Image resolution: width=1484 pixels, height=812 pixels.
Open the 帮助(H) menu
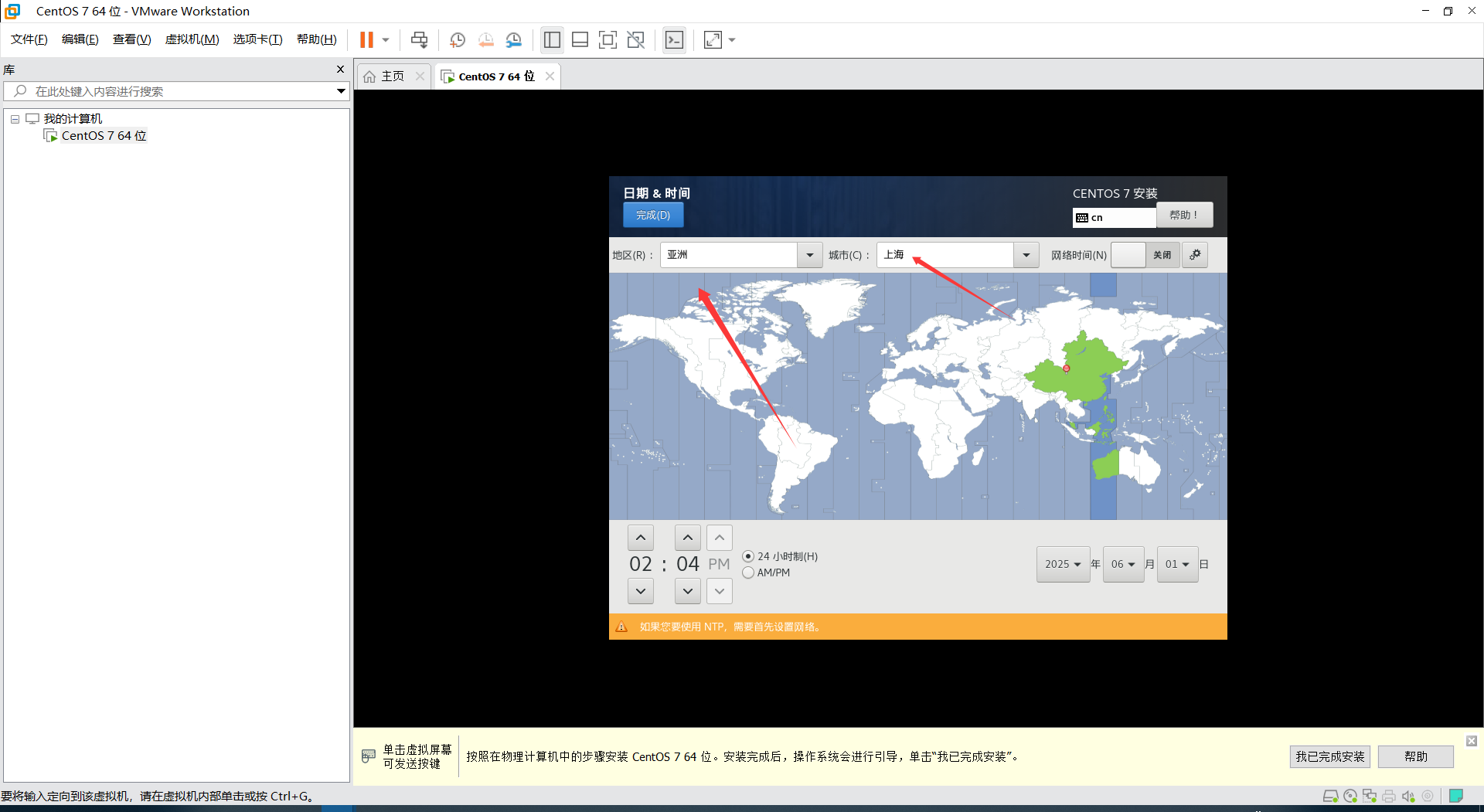coord(316,39)
